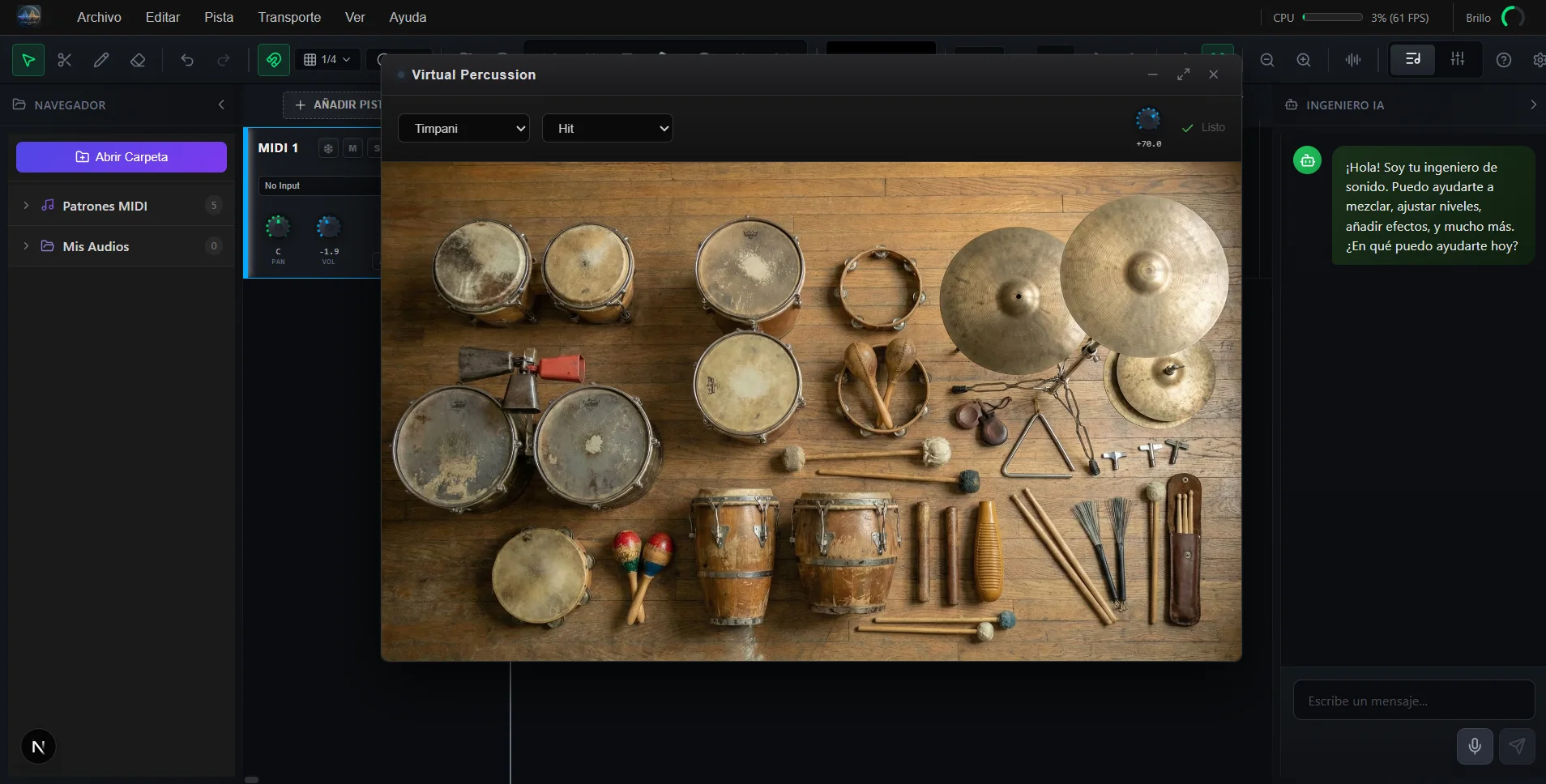Select the scissors split tool

65,60
